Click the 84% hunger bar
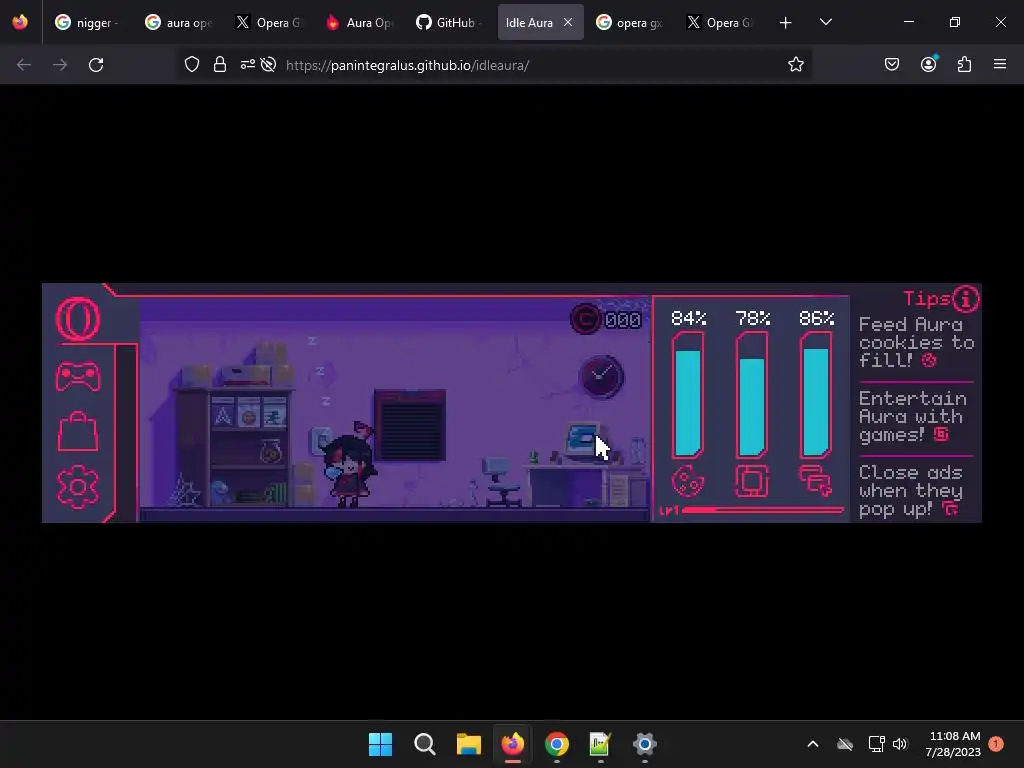This screenshot has width=1024, height=768. tap(688, 395)
